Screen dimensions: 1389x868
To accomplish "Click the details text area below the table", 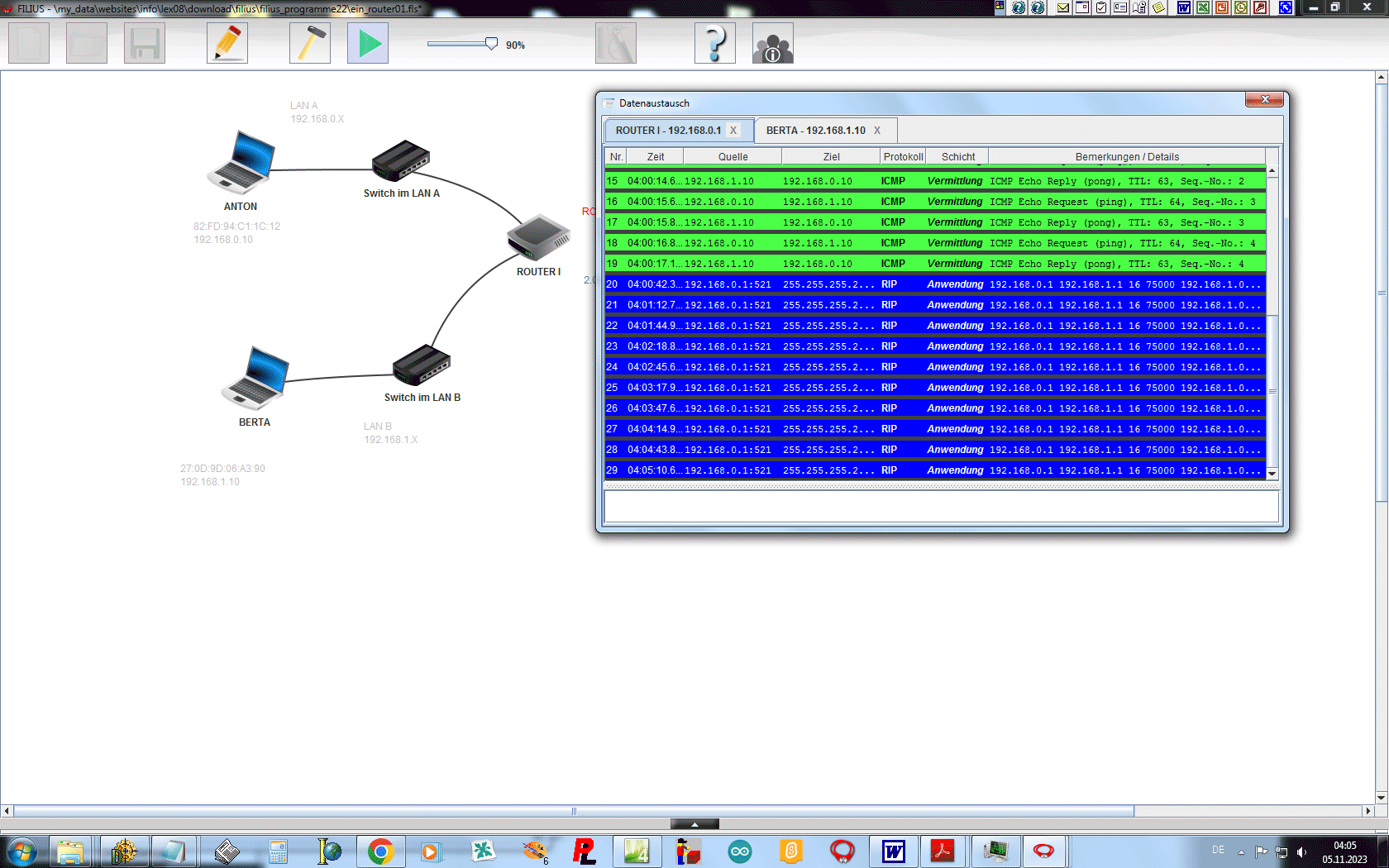I will point(942,506).
